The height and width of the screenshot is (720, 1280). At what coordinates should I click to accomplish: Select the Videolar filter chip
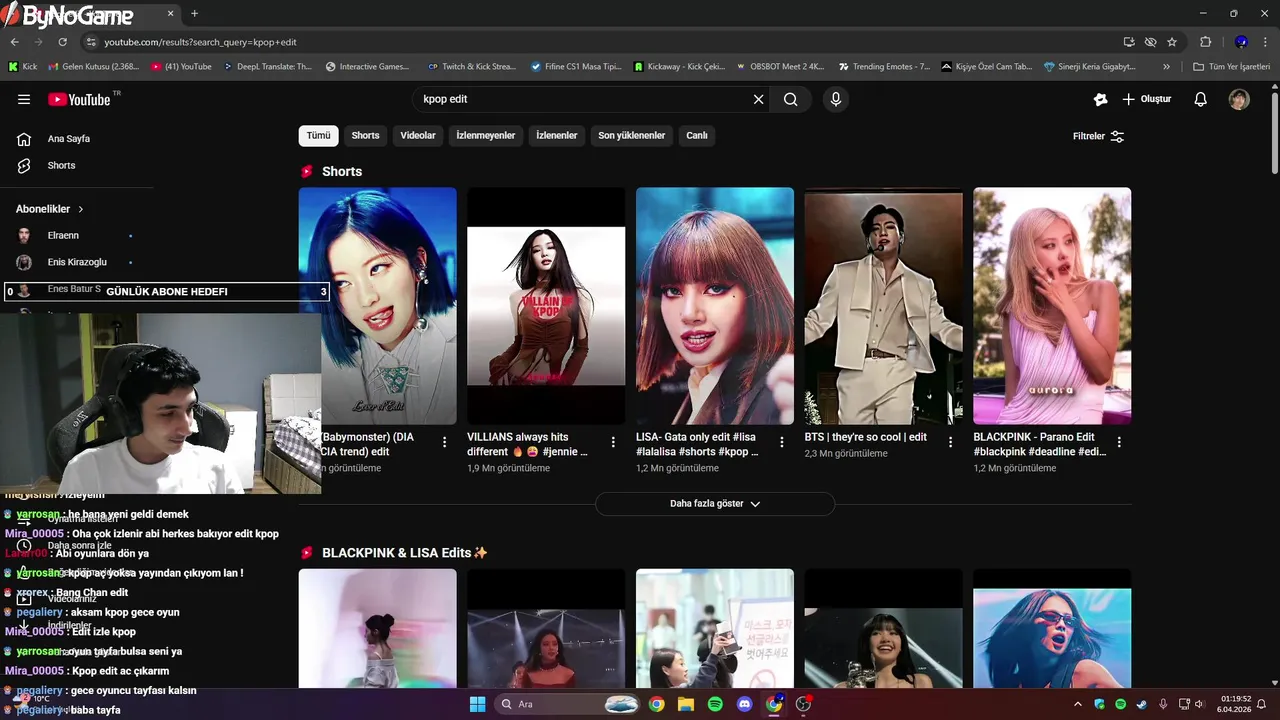[418, 136]
